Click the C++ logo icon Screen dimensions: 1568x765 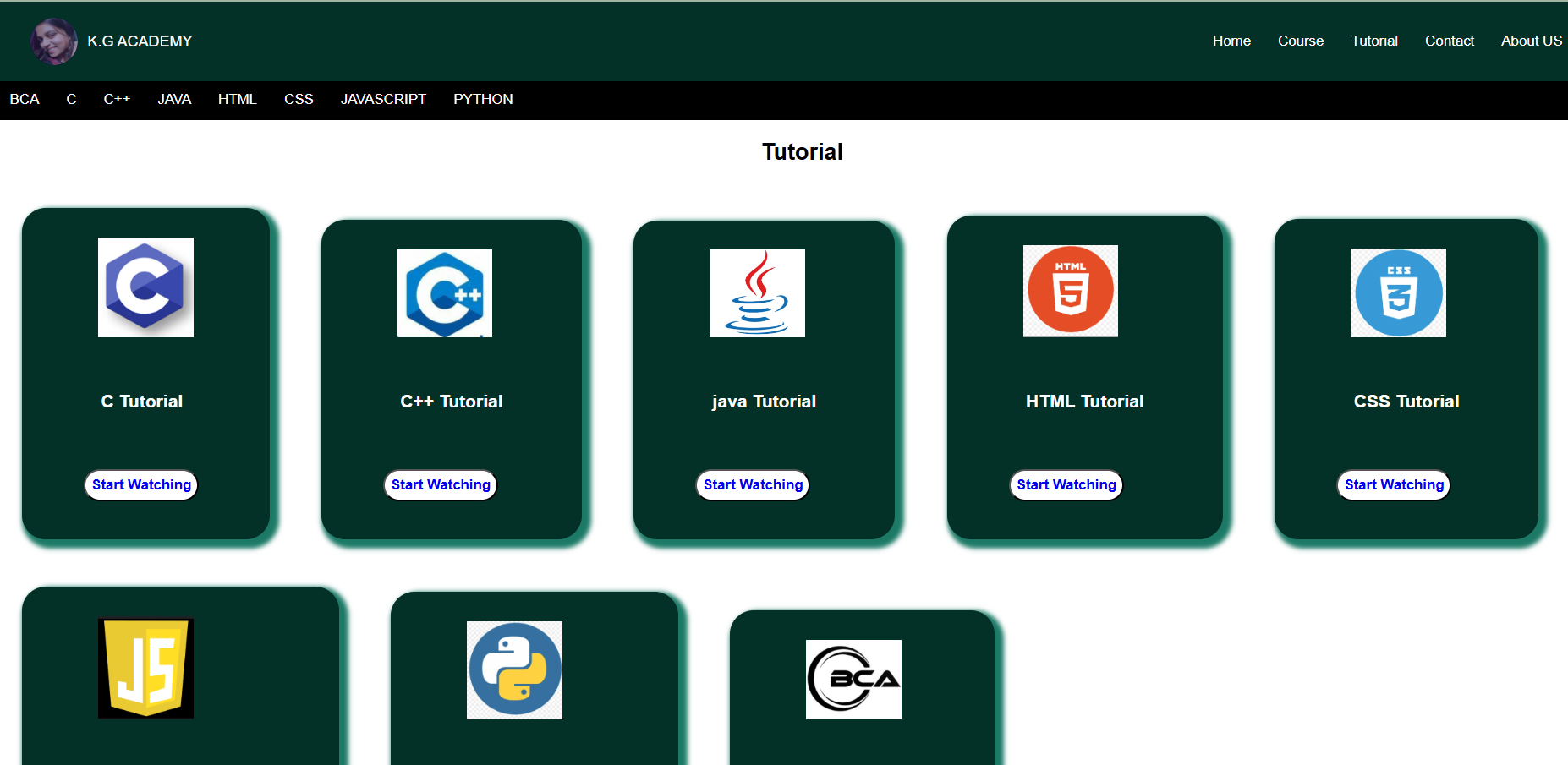pyautogui.click(x=445, y=293)
